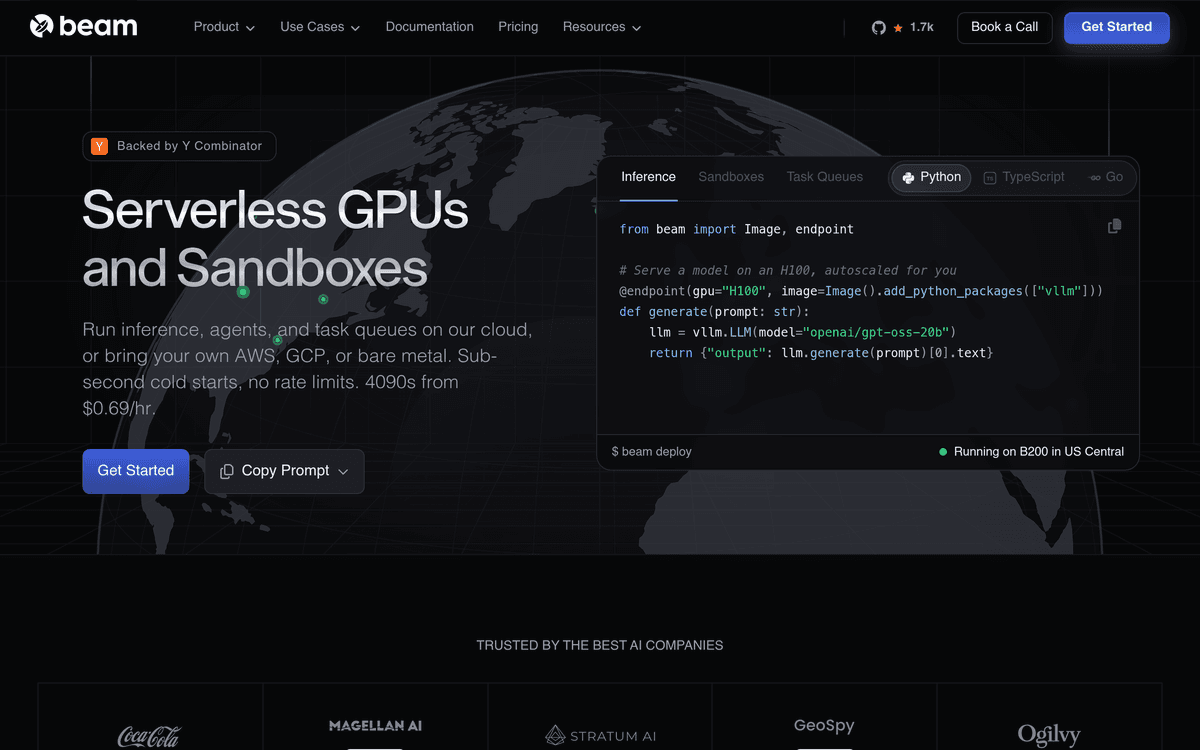The image size is (1200, 750).
Task: Go to the Pricing page
Action: point(518,27)
